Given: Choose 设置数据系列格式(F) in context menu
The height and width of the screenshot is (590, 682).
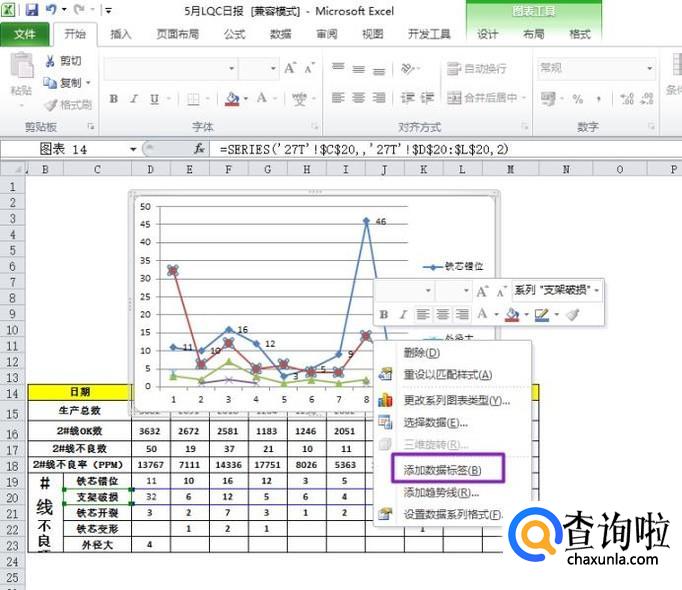Looking at the screenshot, I should click(452, 515).
